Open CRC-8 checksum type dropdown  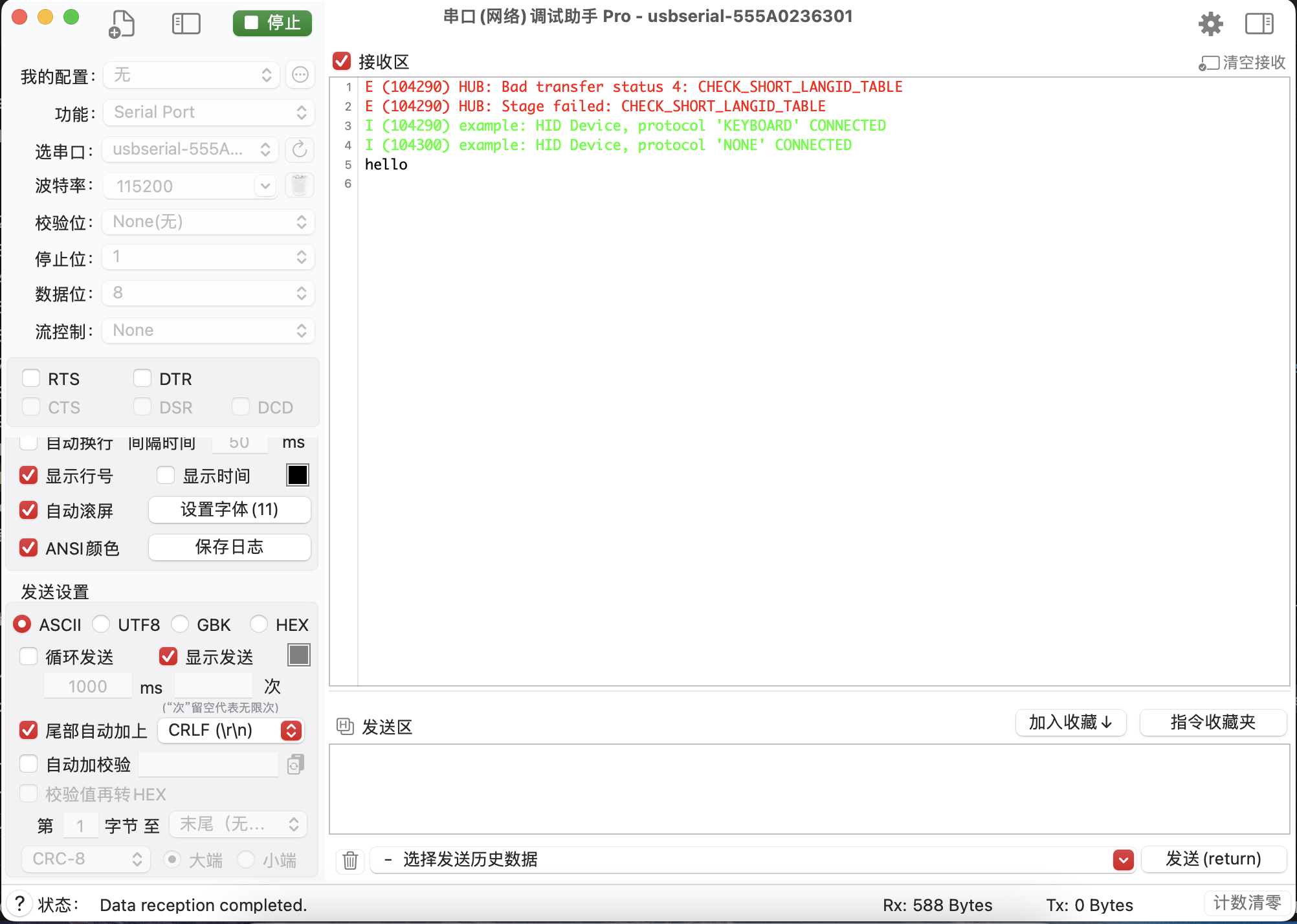[x=86, y=859]
